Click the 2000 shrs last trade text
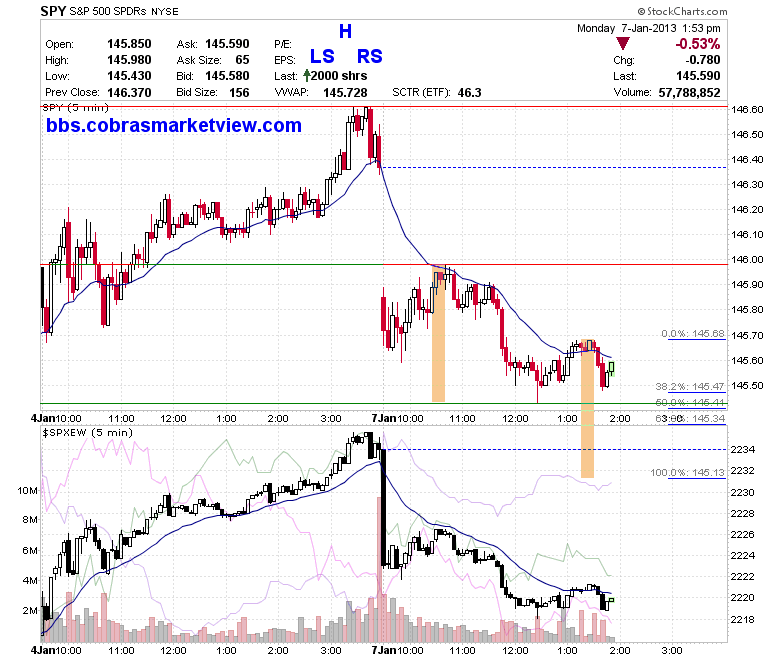The height and width of the screenshot is (659, 780). tap(339, 76)
